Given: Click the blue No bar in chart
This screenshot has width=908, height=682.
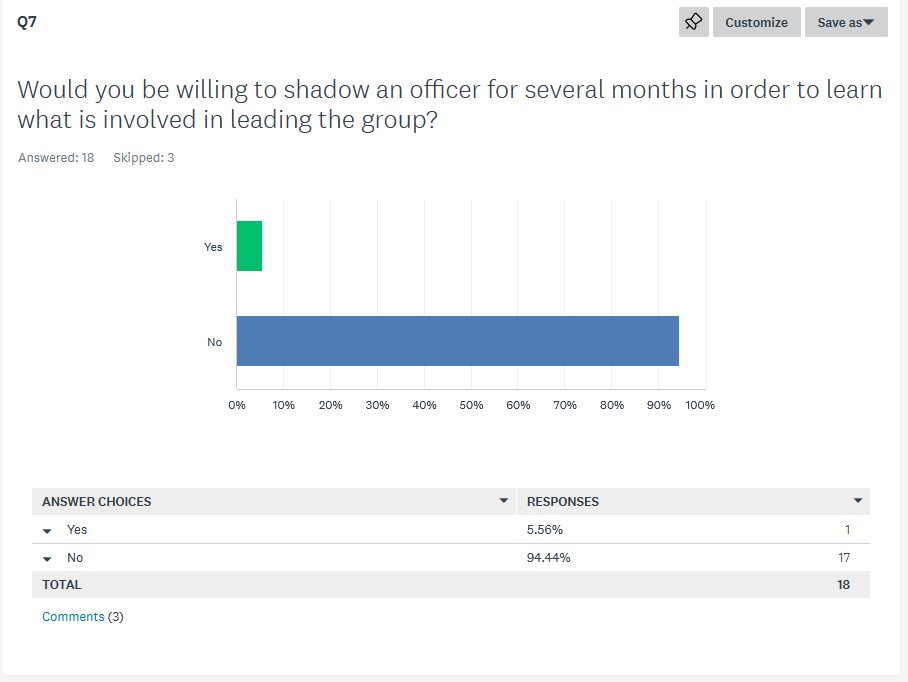Looking at the screenshot, I should tap(457, 341).
